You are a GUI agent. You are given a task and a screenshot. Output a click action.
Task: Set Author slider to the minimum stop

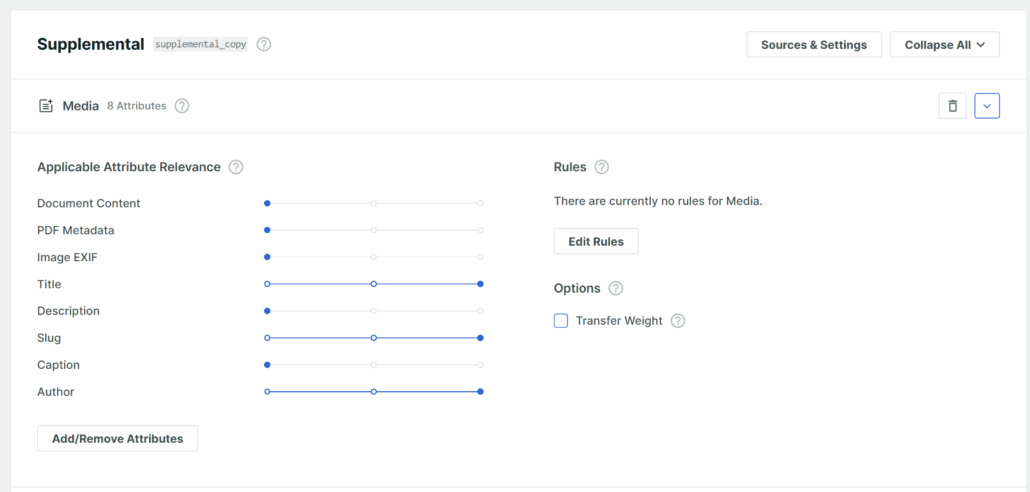point(267,391)
